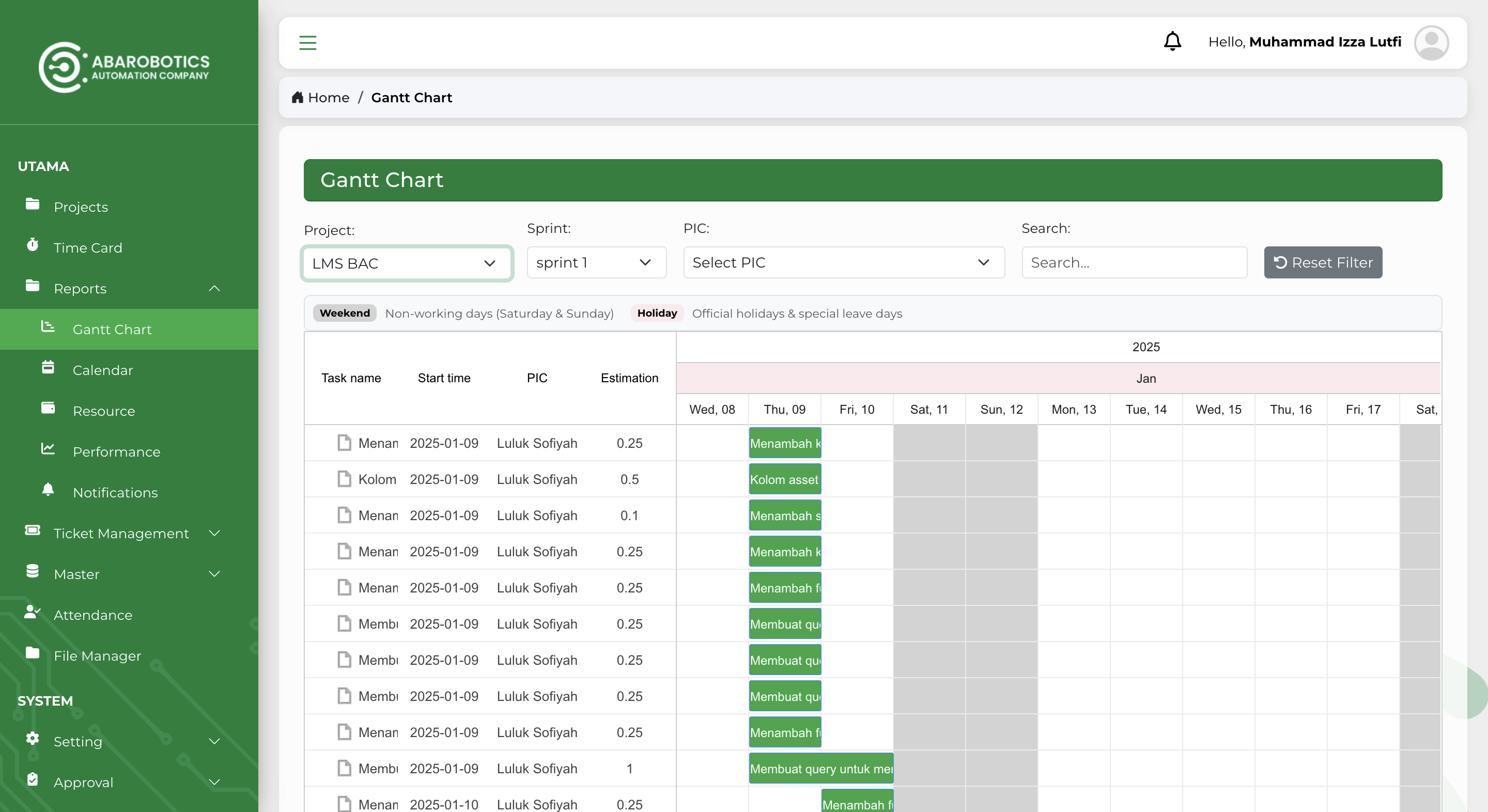Click the Setting gear icon

33,739
